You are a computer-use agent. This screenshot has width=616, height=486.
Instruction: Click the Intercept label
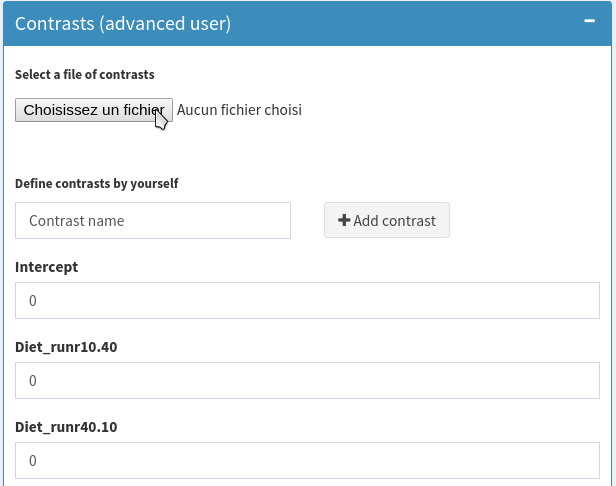47,267
